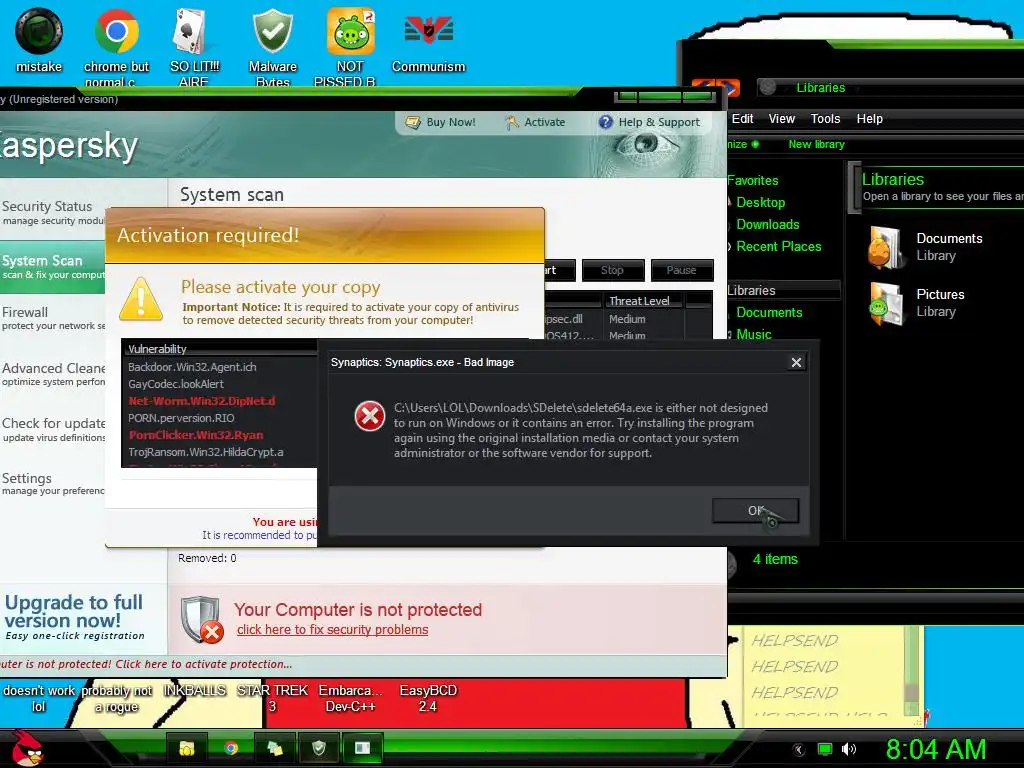Open View menu in Libraries window
The height and width of the screenshot is (768, 1024).
tap(781, 119)
